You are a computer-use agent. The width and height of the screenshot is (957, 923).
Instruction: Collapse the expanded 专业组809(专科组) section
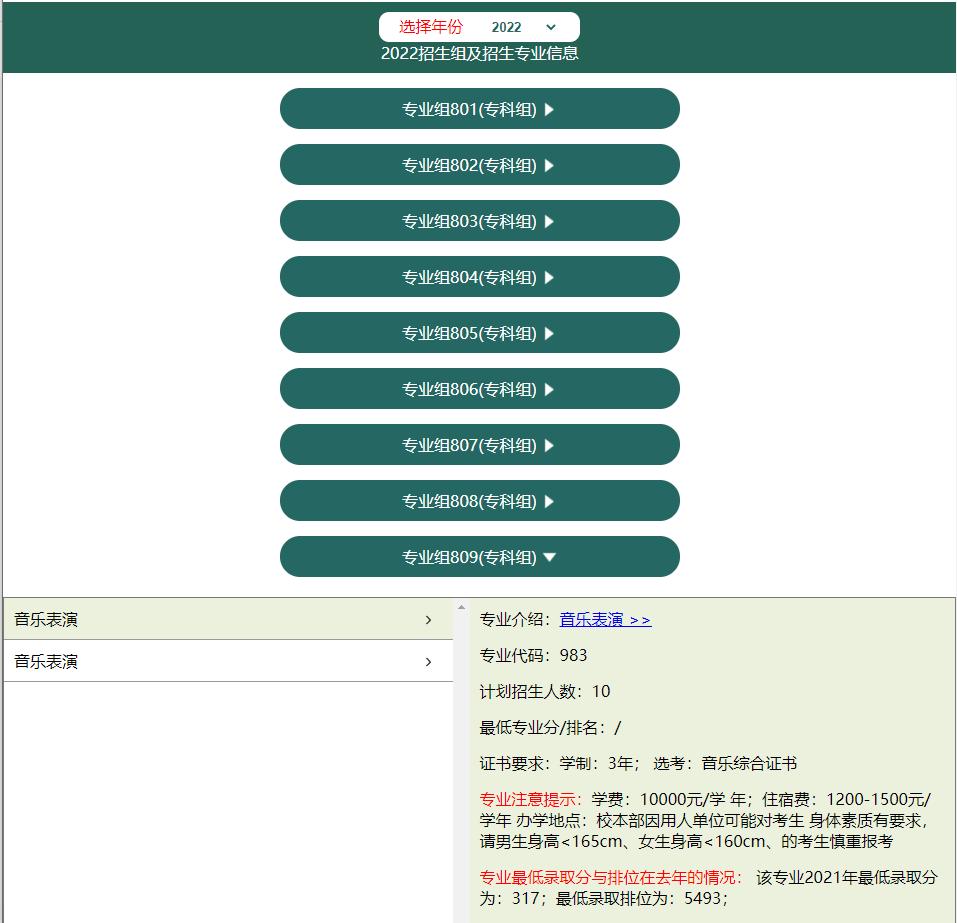tap(479, 557)
